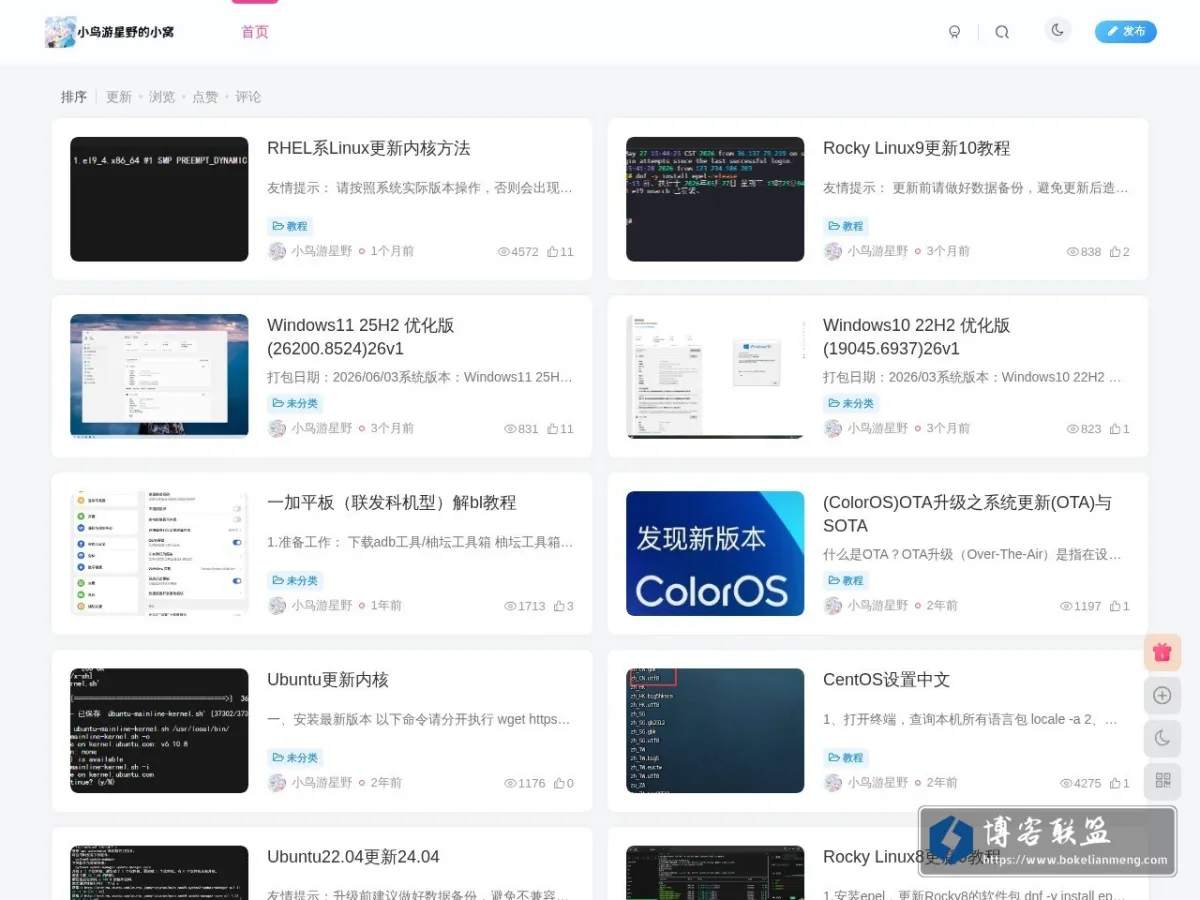Click 教程 tag on RHEL系Linux post
Screen dimensions: 1200x900
tap(290, 226)
